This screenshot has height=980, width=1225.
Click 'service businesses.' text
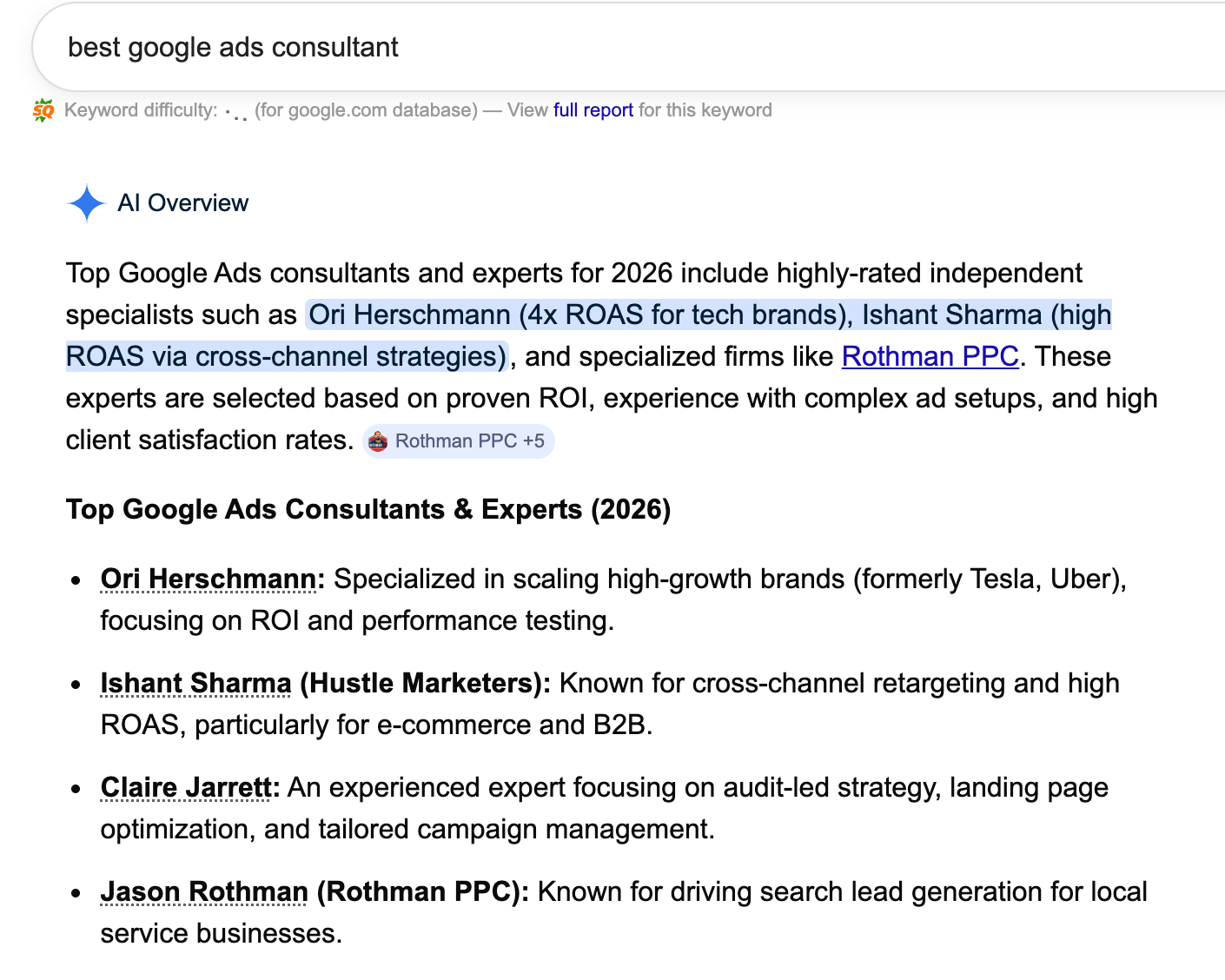tap(222, 933)
